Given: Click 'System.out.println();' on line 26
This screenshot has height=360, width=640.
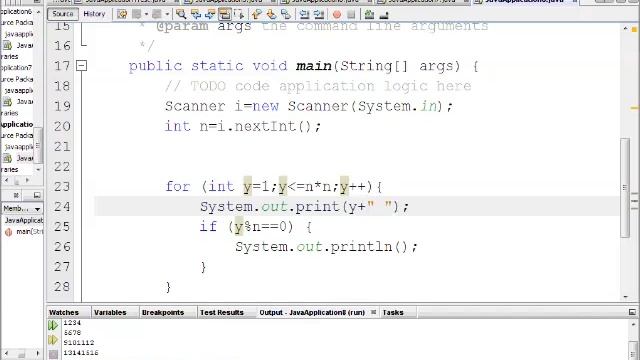Looking at the screenshot, I should tap(326, 247).
